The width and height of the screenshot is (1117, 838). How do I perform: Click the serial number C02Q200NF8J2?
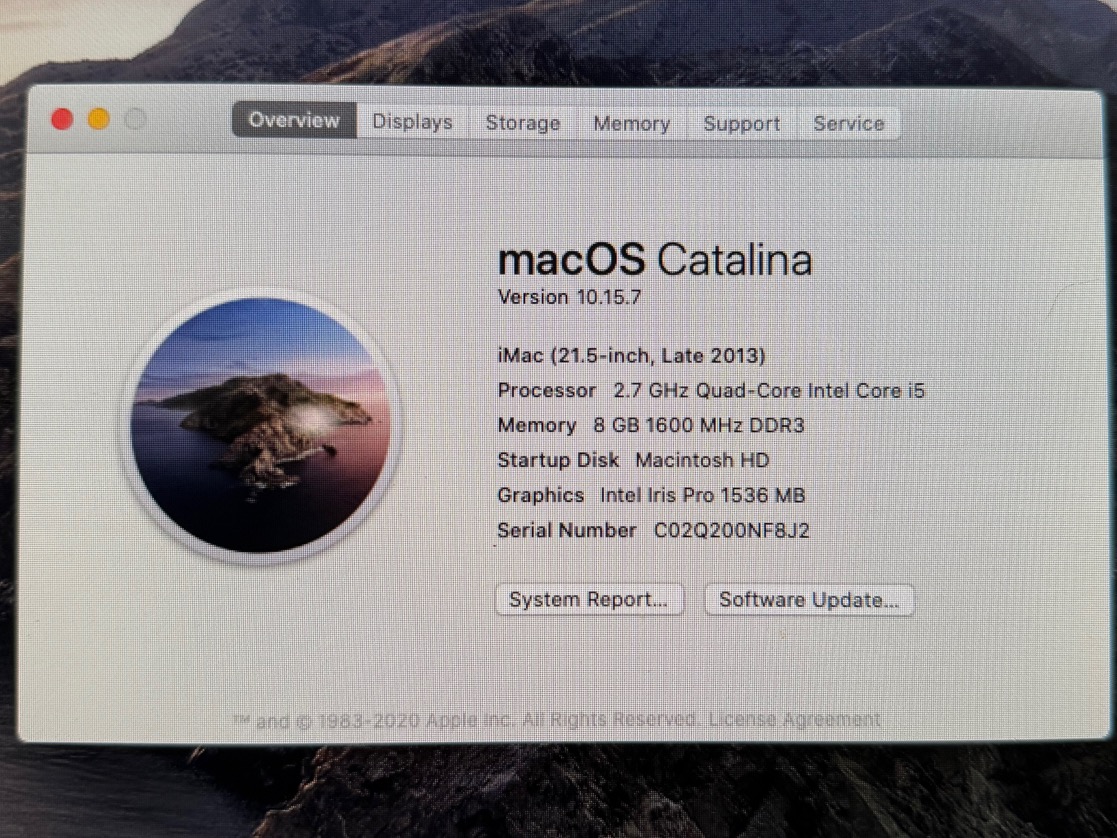(x=731, y=531)
